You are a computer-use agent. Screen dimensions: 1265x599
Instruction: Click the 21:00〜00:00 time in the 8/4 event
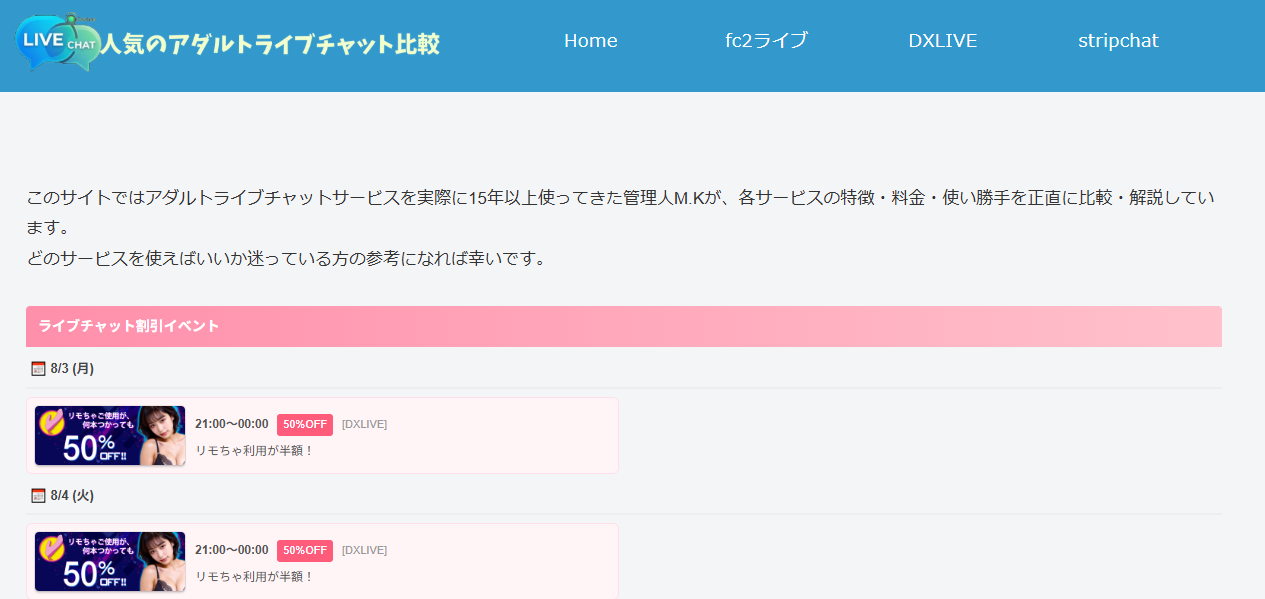click(232, 550)
